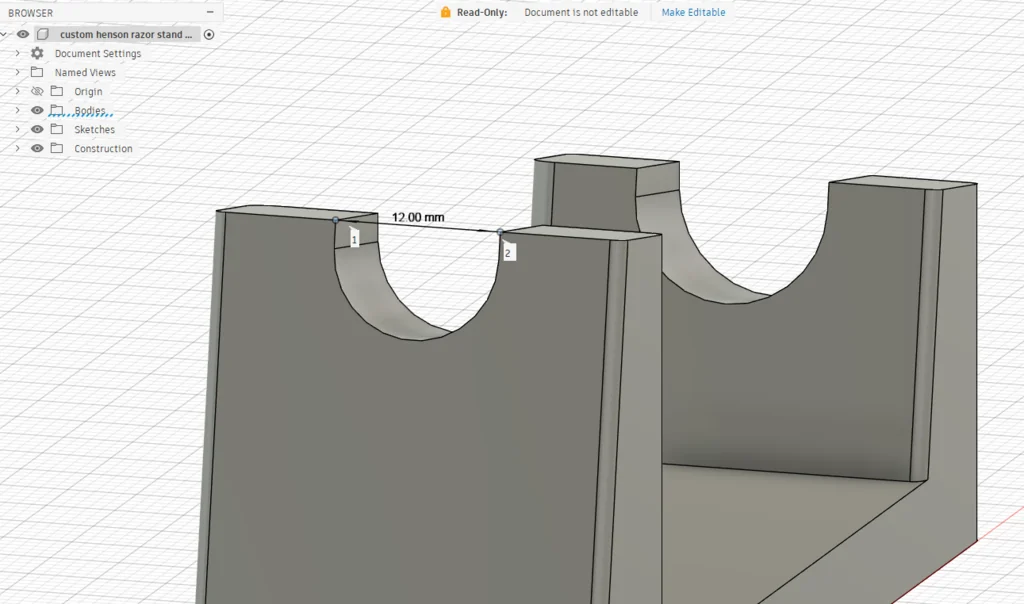
Task: Click the Bodies folder icon
Action: (56, 110)
